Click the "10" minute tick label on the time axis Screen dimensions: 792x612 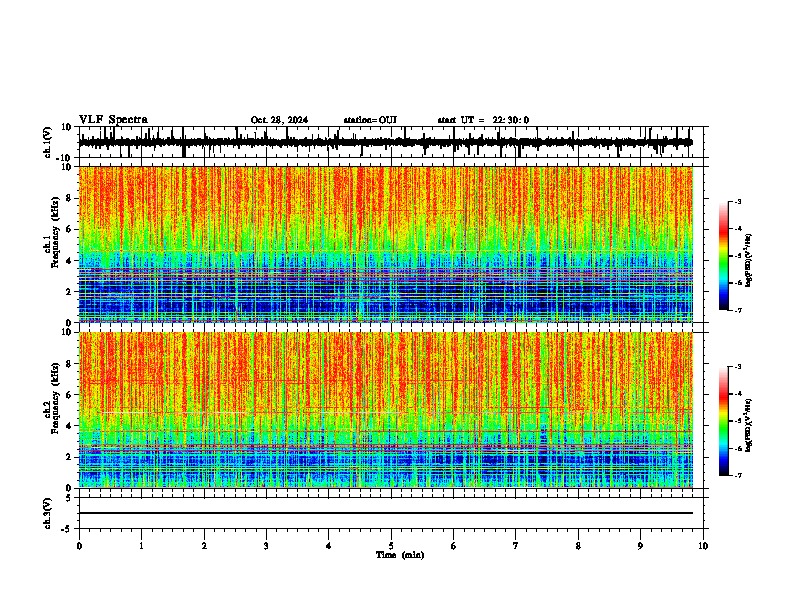point(703,546)
